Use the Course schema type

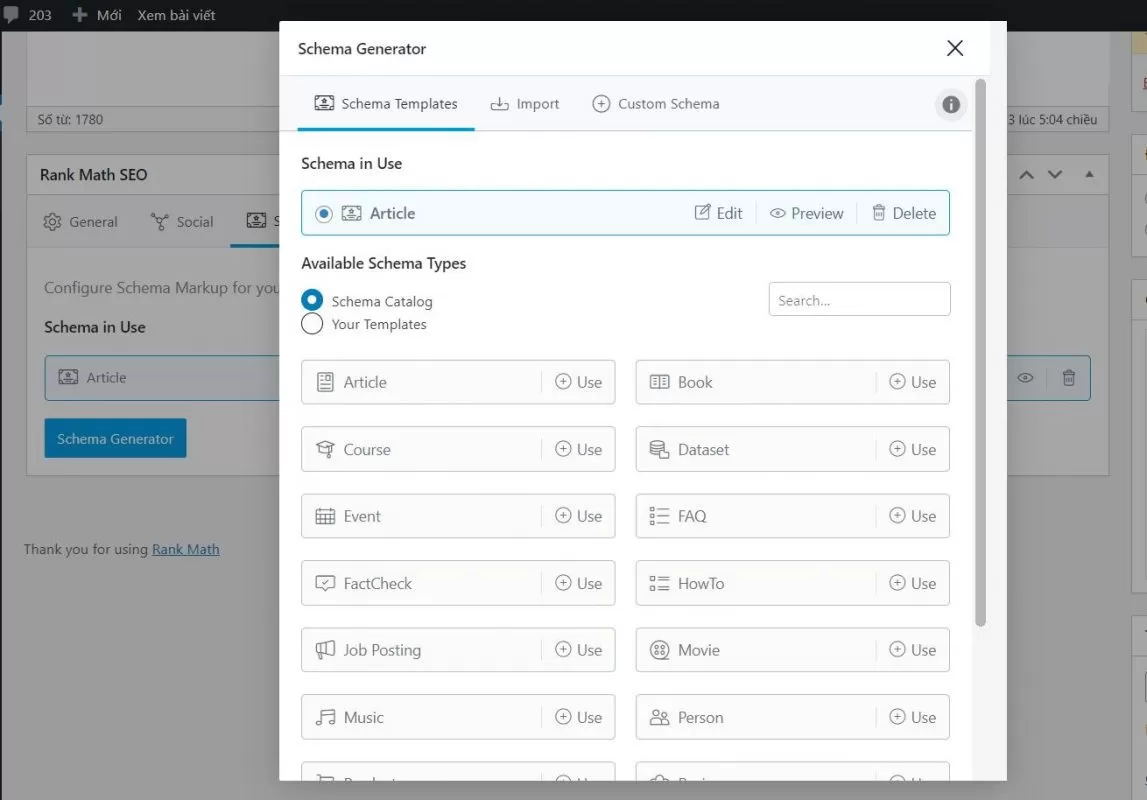tap(579, 449)
